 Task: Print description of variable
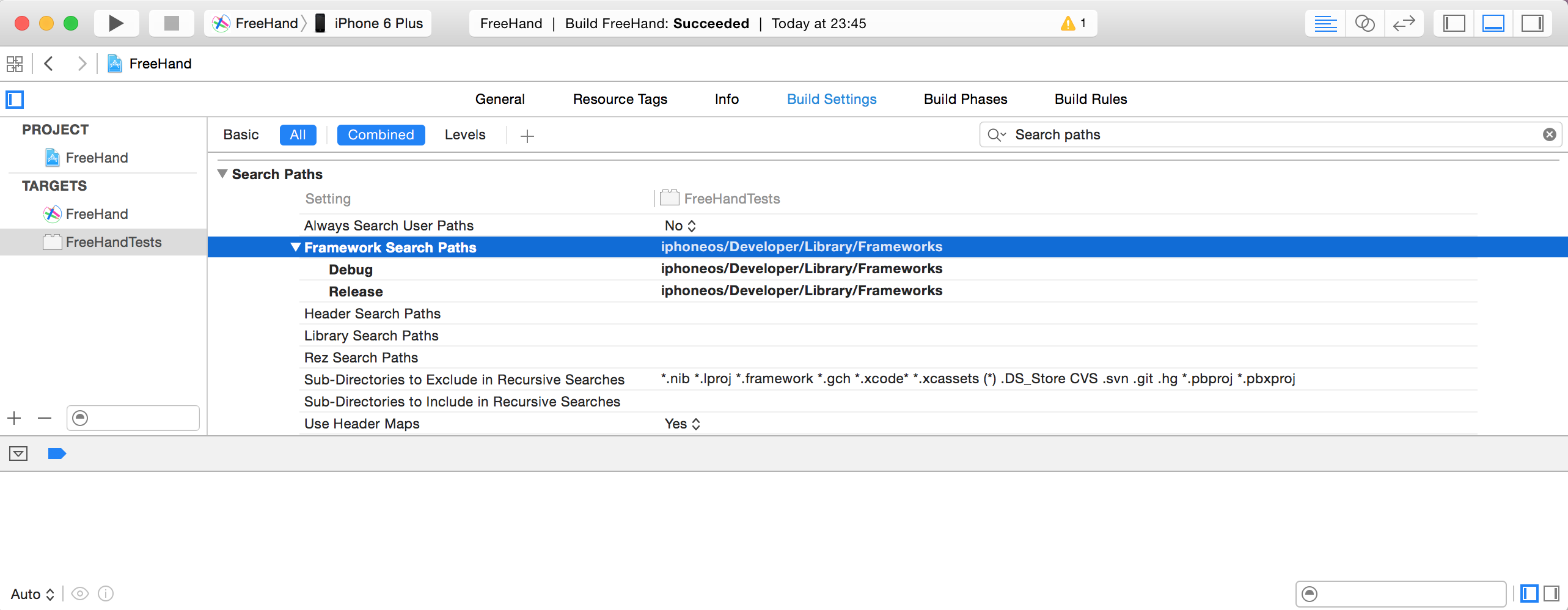(106, 593)
